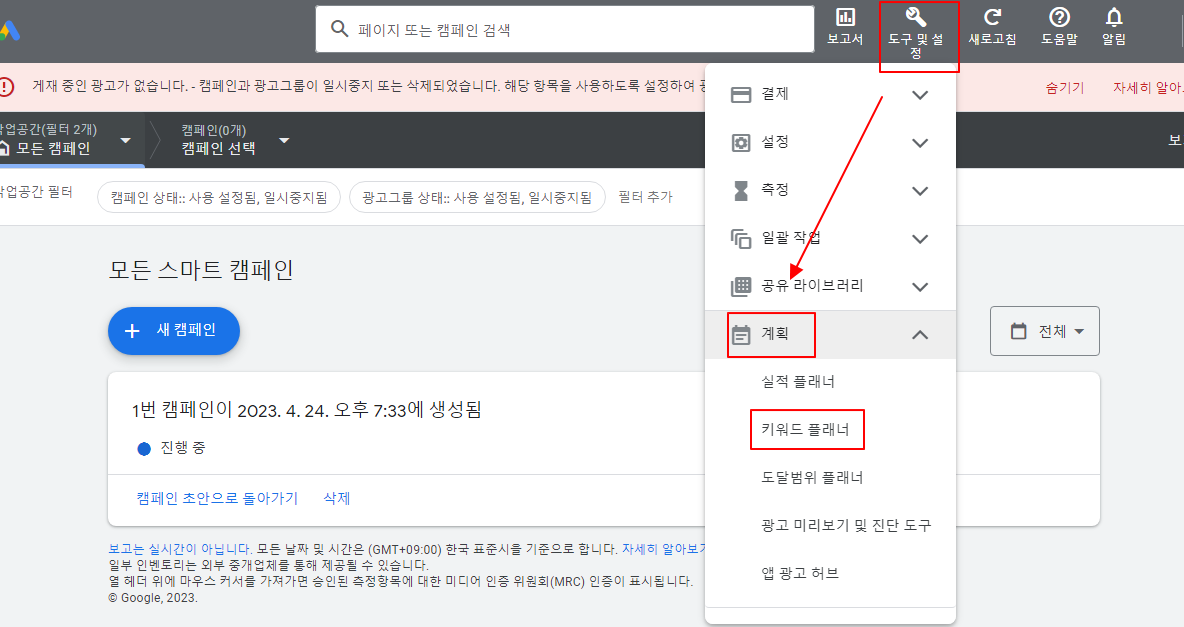The width and height of the screenshot is (1184, 627).
Task: Expand the 측정 section chevron
Action: tap(920, 191)
